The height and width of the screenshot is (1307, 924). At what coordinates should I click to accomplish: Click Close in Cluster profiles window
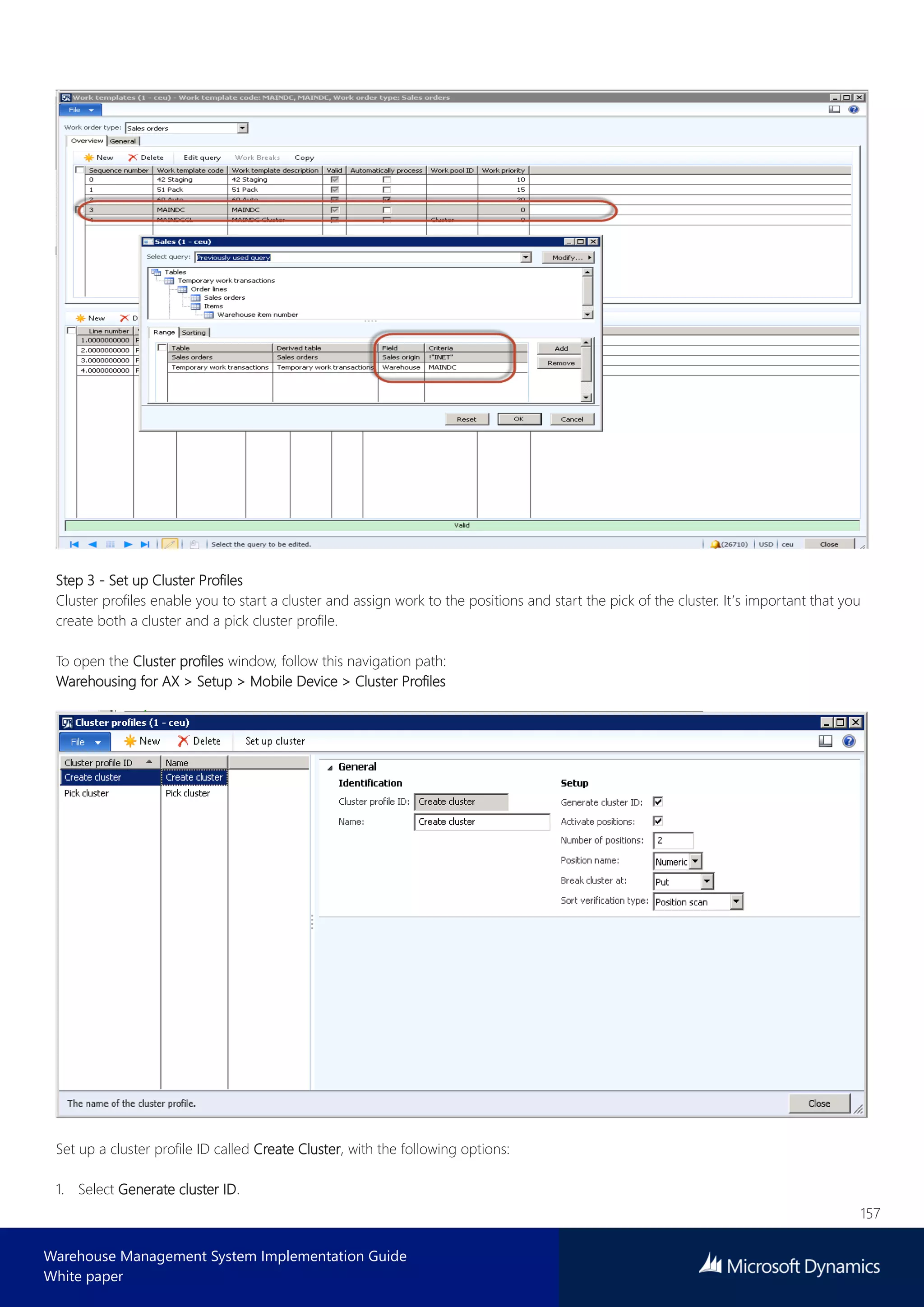coord(819,1103)
